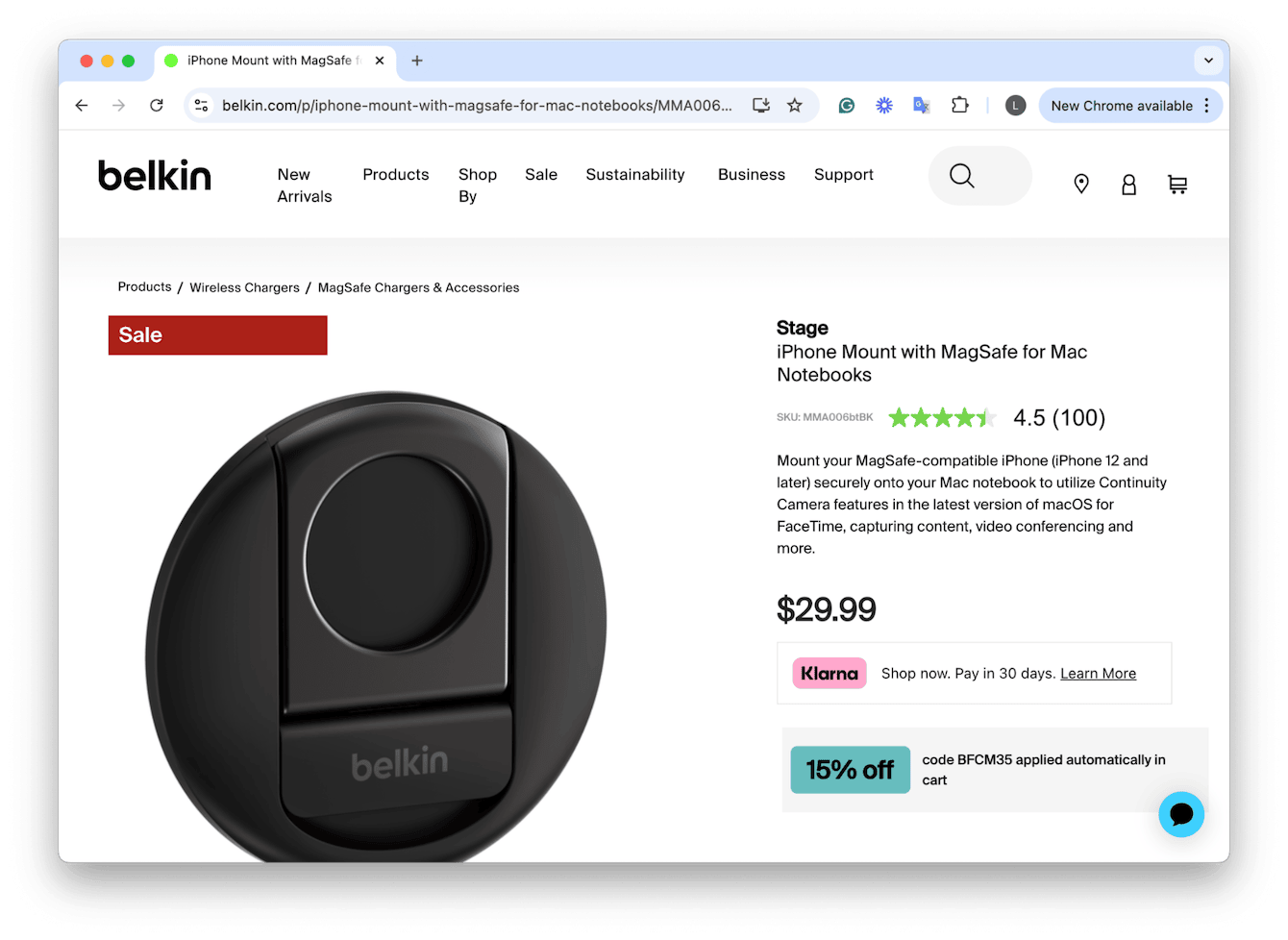1288x940 pixels.
Task: Open the Products navigation menu
Action: tap(396, 175)
